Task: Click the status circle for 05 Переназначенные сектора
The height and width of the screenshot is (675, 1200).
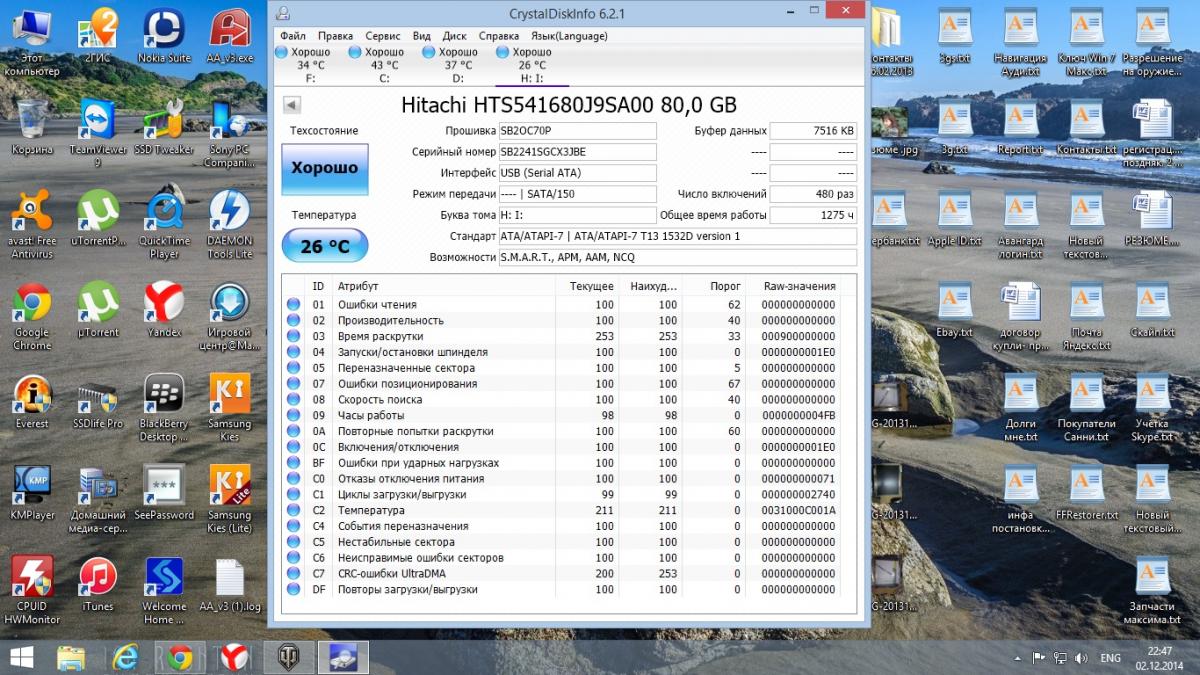Action: click(293, 368)
